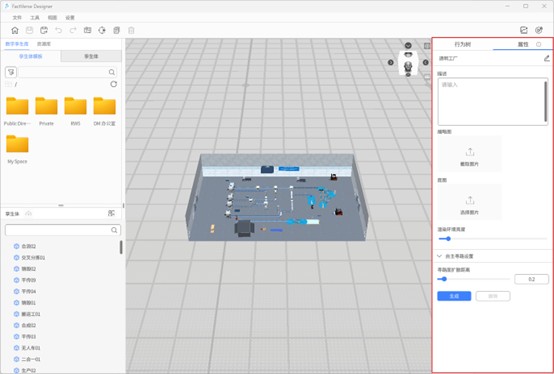Open the 设置 menu
The image size is (554, 374).
pos(70,18)
